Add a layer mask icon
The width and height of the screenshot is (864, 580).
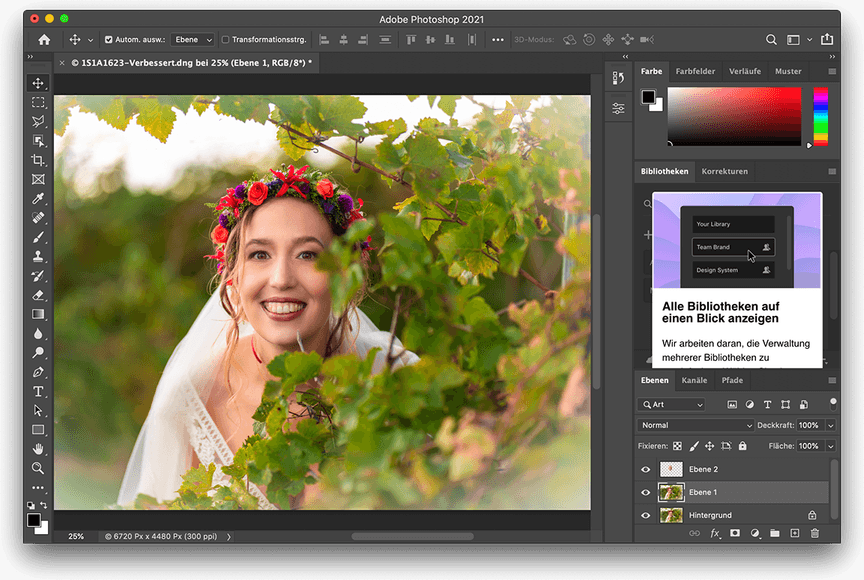tap(735, 533)
